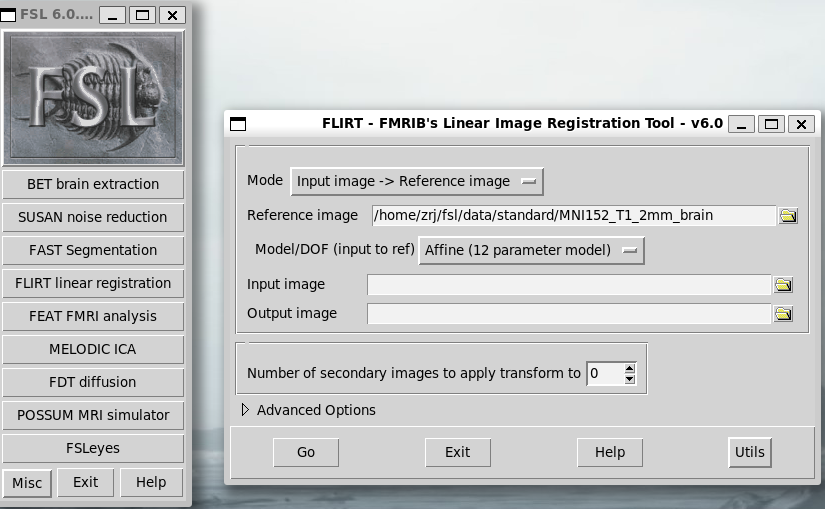Click the FSL trilobite logo image
This screenshot has width=825, height=509.
point(93,97)
